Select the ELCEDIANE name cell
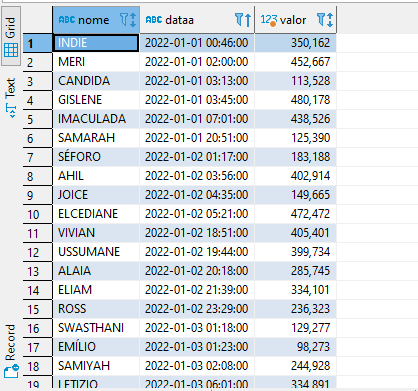This screenshot has height=391, width=418. [x=96, y=214]
